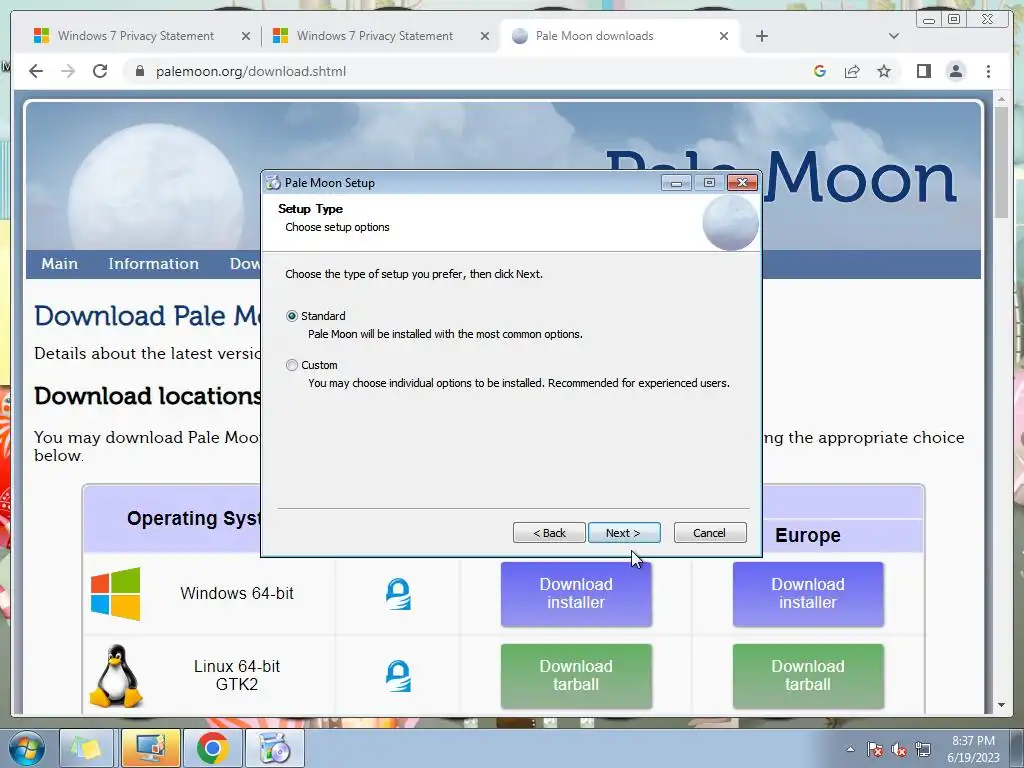
Task: Click Next in Pale Moon Setup
Action: pos(624,533)
